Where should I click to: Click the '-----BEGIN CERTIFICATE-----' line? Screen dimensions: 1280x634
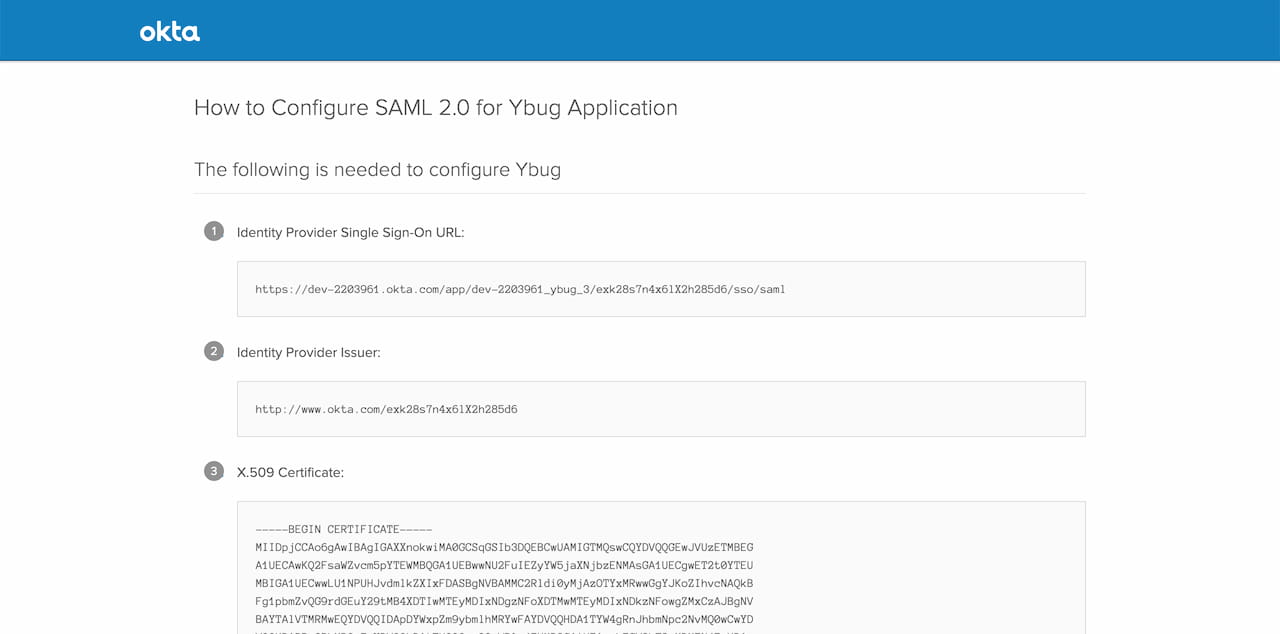pyautogui.click(x=343, y=529)
